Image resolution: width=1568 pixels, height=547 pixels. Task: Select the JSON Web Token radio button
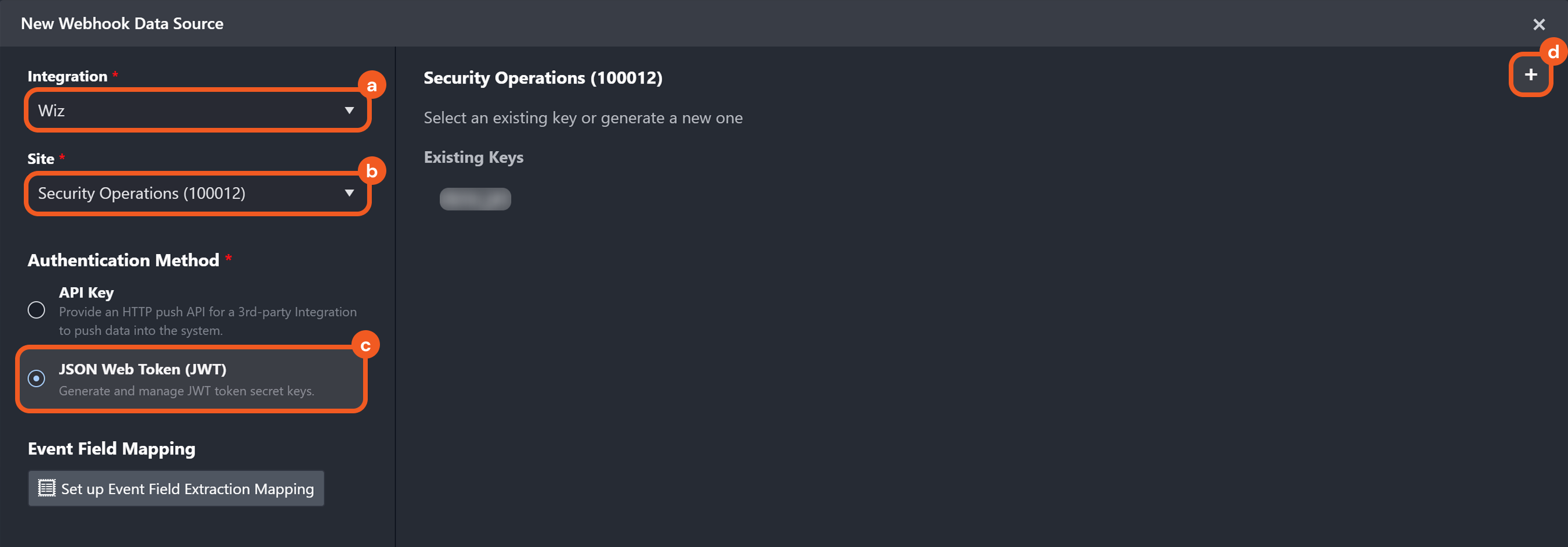37,378
